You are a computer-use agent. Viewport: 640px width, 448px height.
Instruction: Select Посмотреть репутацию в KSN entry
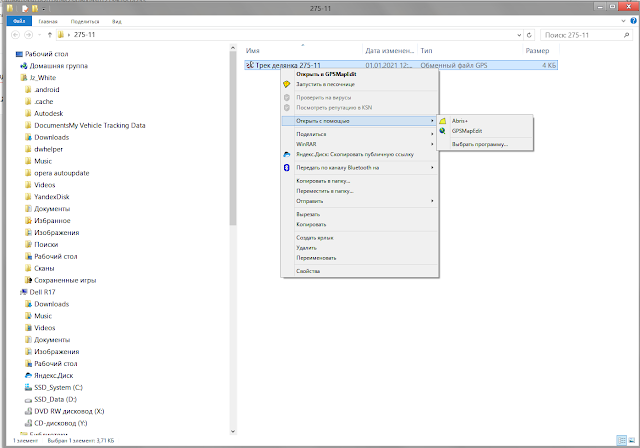[360, 108]
